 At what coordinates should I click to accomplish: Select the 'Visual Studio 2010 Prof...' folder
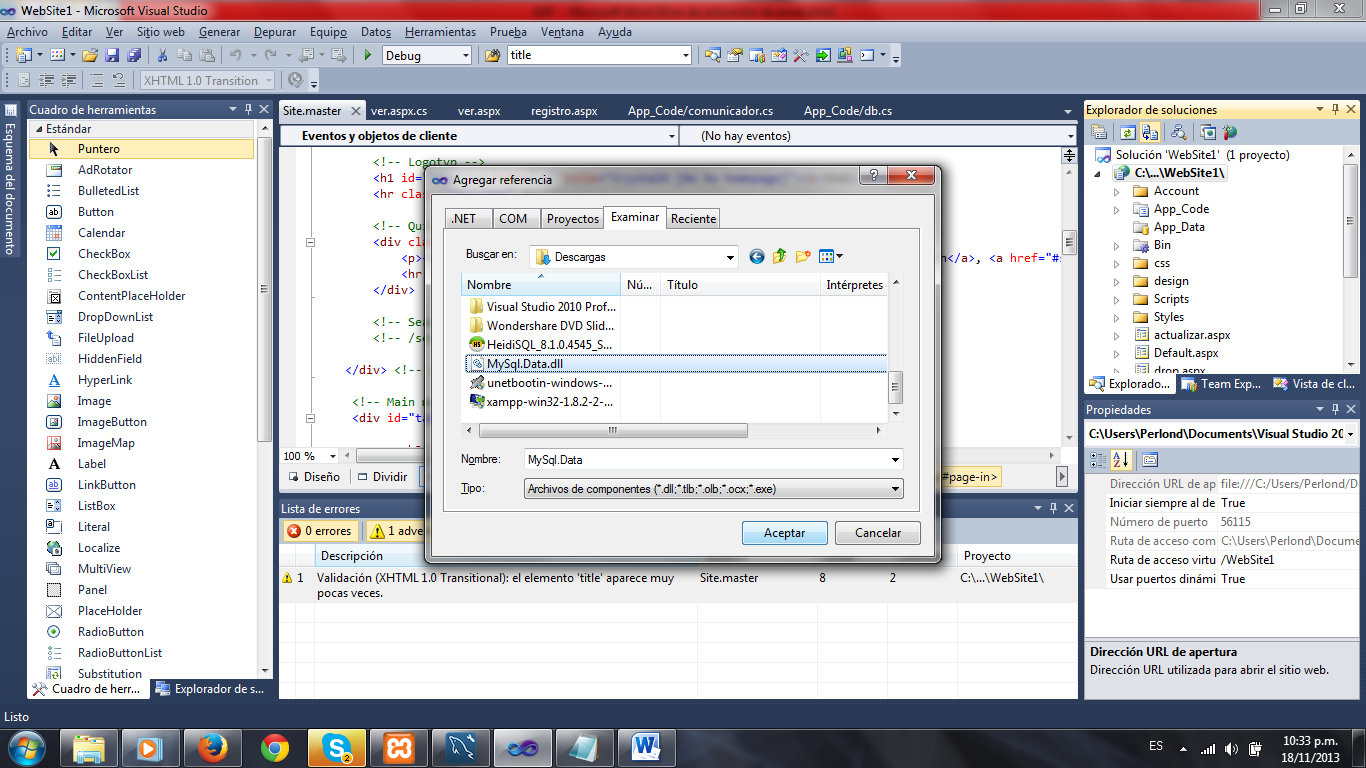pyautogui.click(x=542, y=307)
